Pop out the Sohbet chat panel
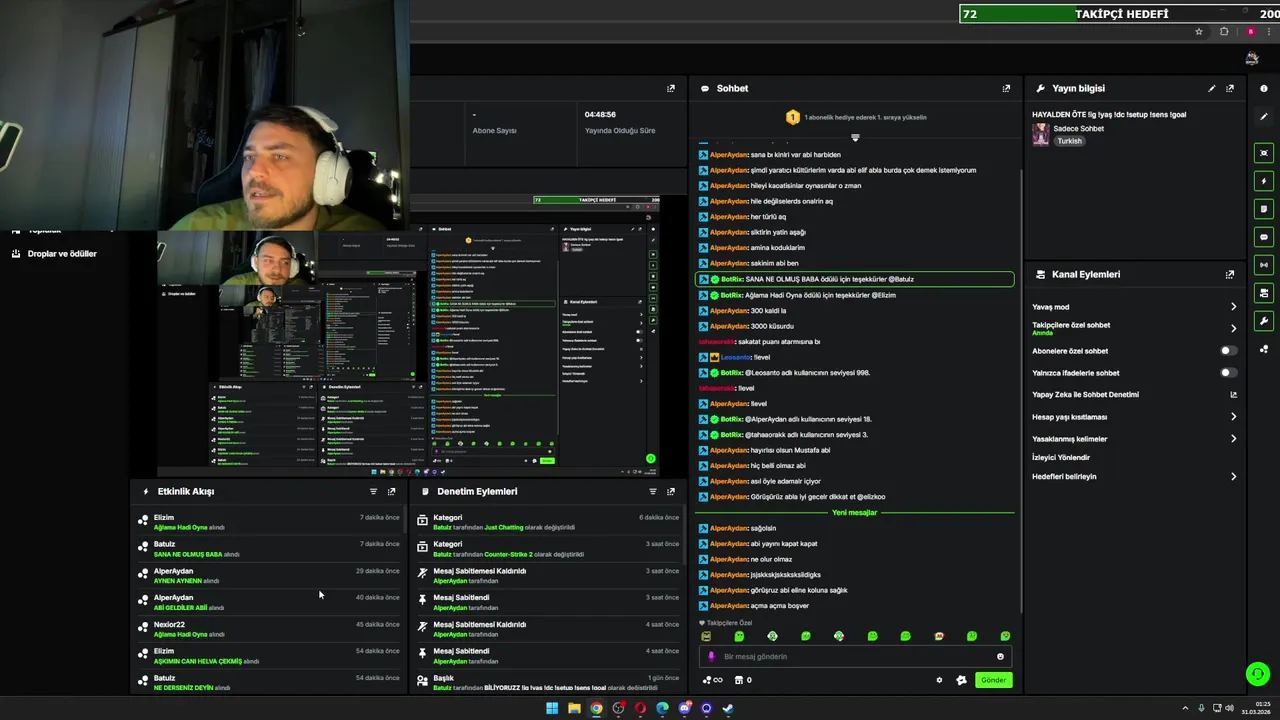 tap(1006, 88)
